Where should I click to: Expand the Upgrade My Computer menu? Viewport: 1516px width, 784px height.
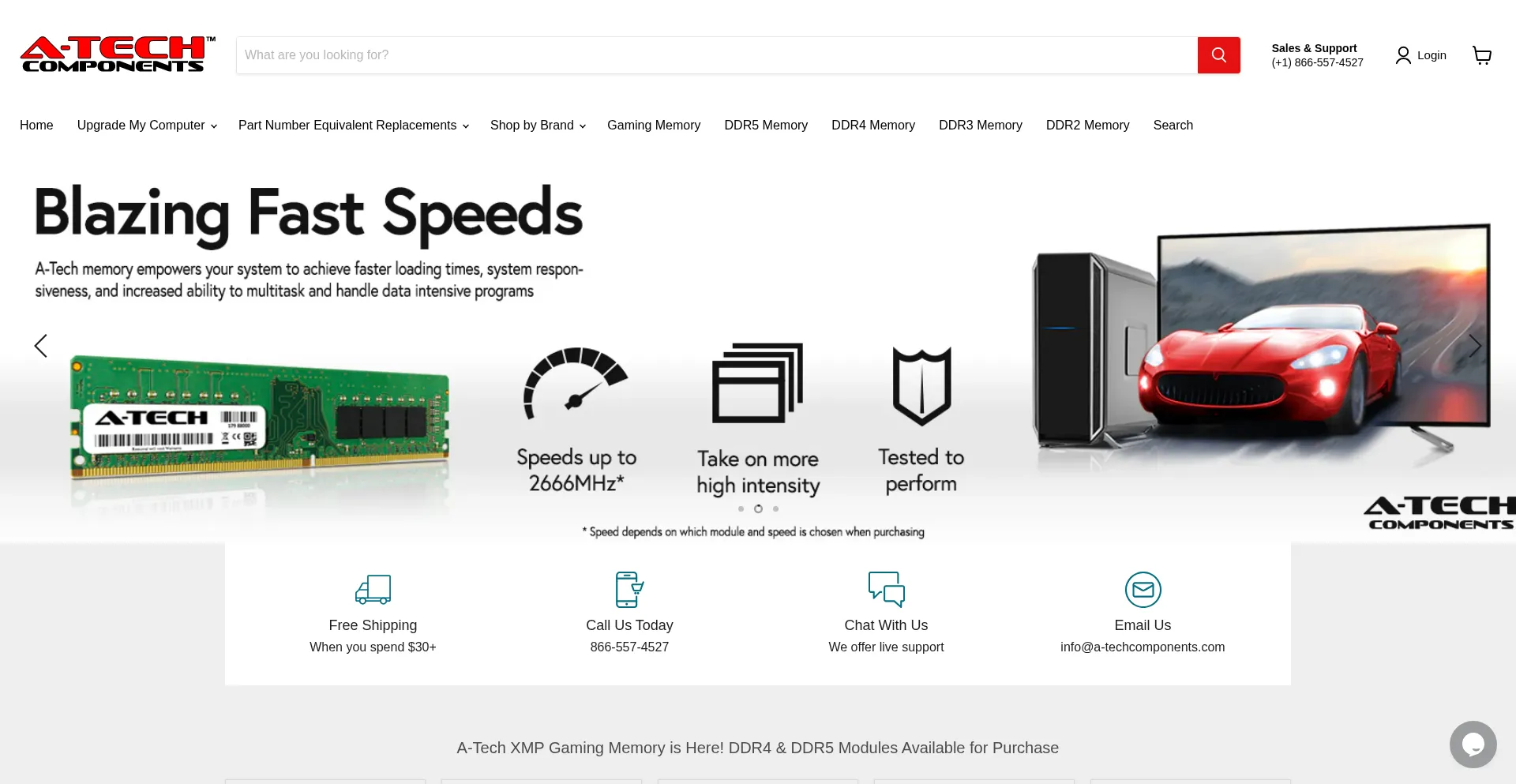coord(147,126)
